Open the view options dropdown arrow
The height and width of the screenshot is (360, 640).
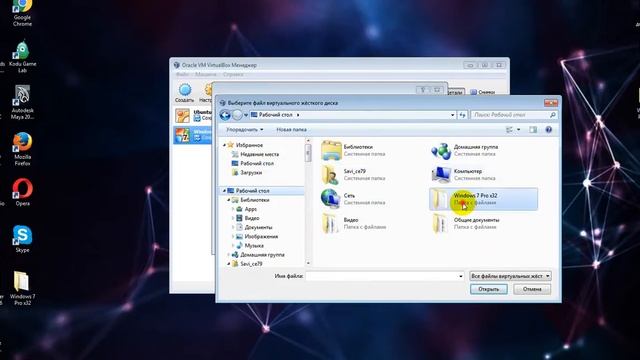coord(519,129)
